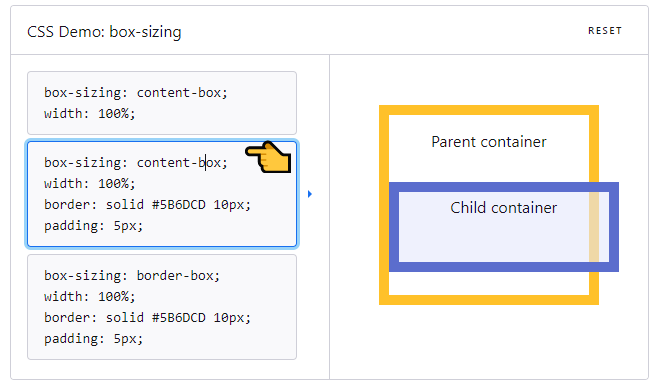Click the blue child container border
Image resolution: width=663 pixels, height=390 pixels.
(504, 267)
